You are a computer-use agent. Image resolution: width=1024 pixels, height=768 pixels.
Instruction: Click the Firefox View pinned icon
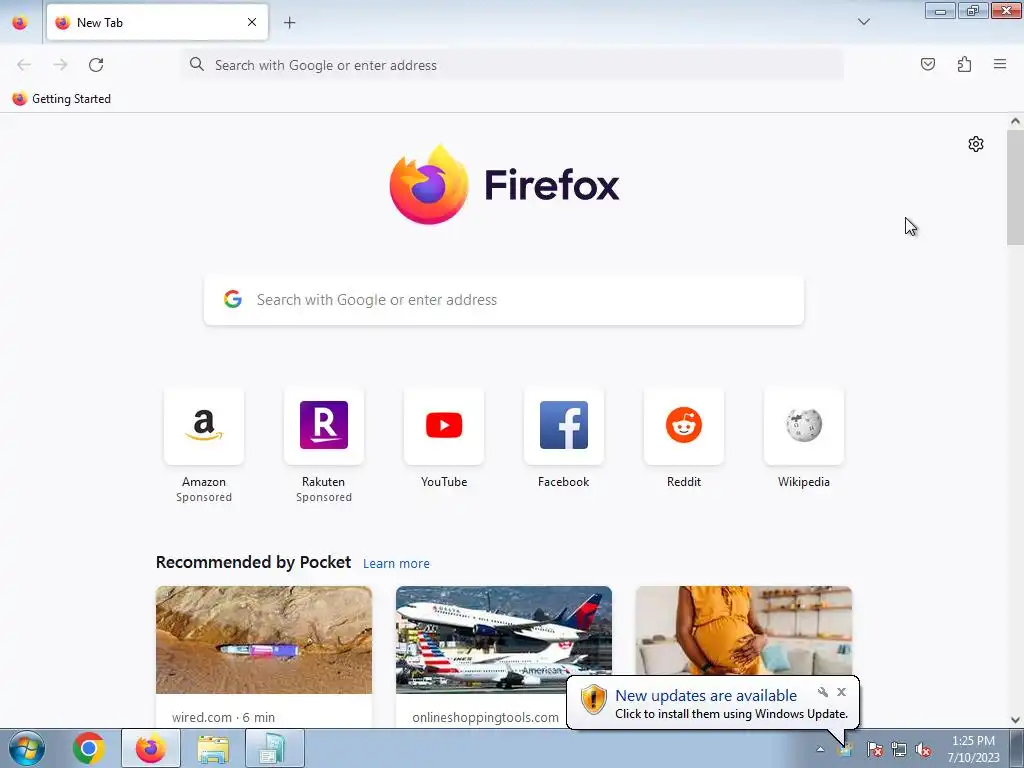pos(20,22)
